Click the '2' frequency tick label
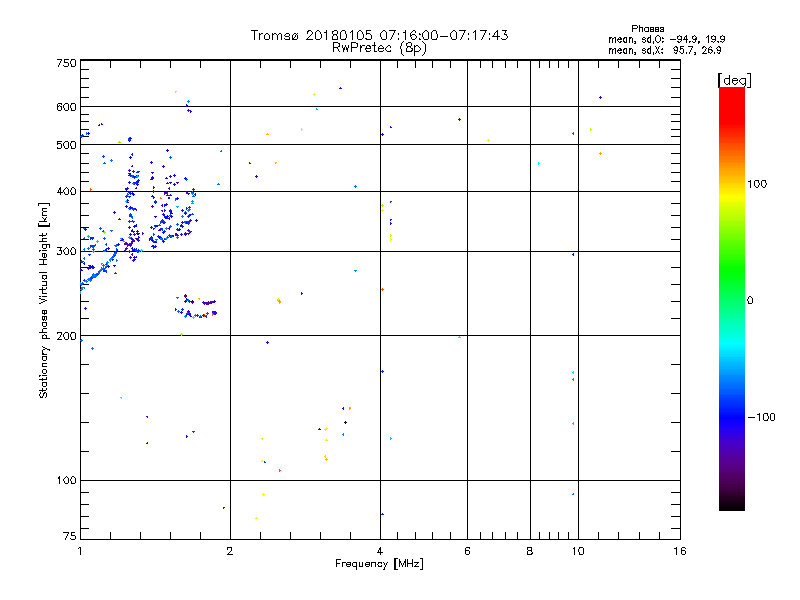The image size is (800, 600). pyautogui.click(x=230, y=551)
